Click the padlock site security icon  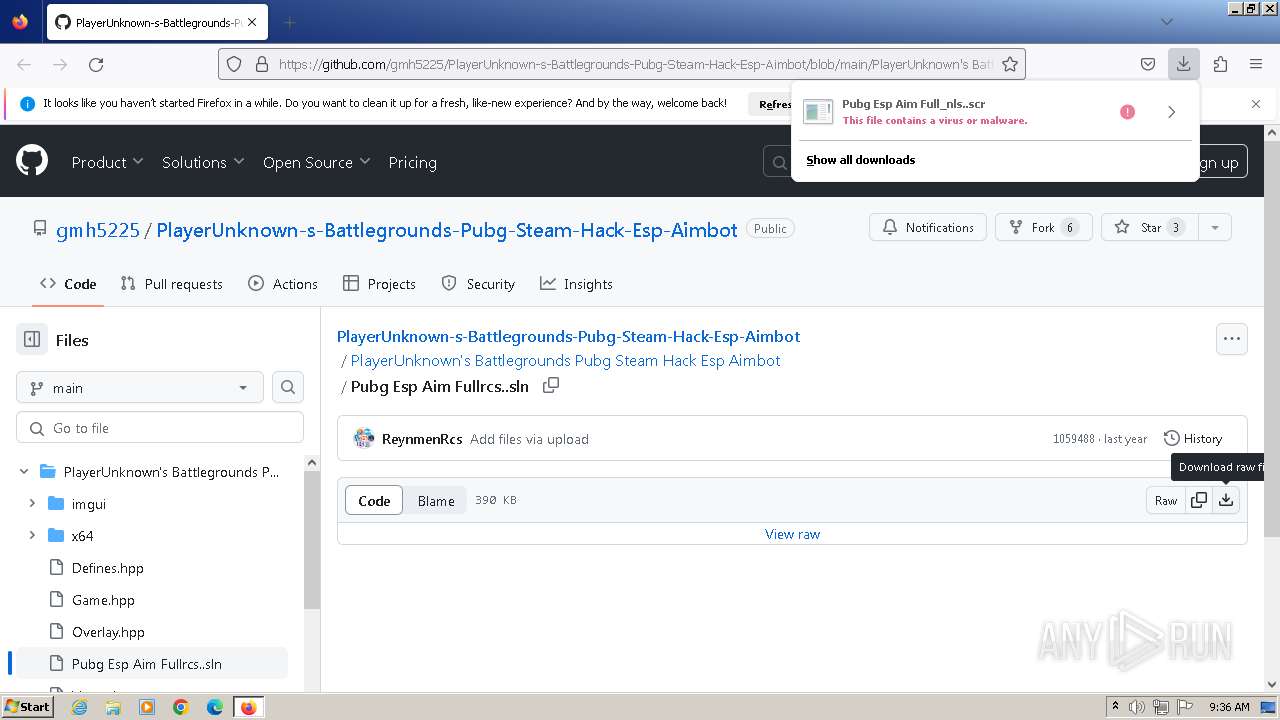pos(262,64)
